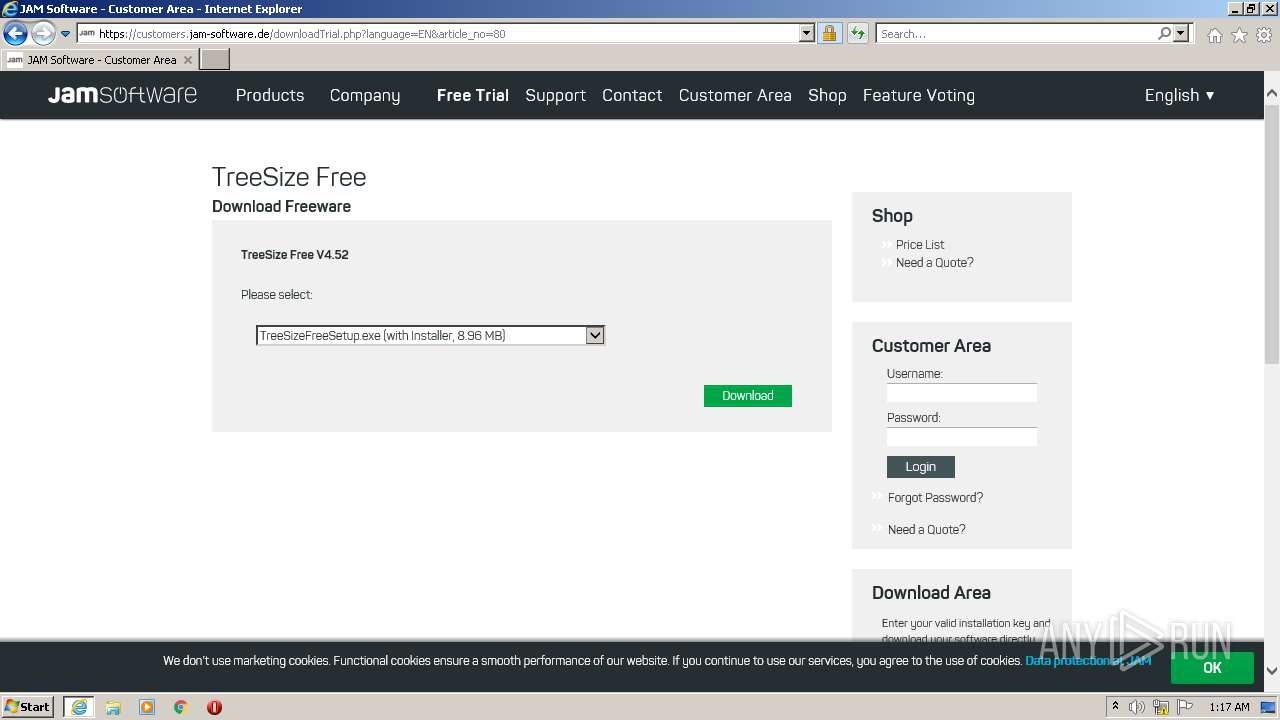Open the media player taskbar icon
Image resolution: width=1280 pixels, height=720 pixels.
click(x=147, y=707)
